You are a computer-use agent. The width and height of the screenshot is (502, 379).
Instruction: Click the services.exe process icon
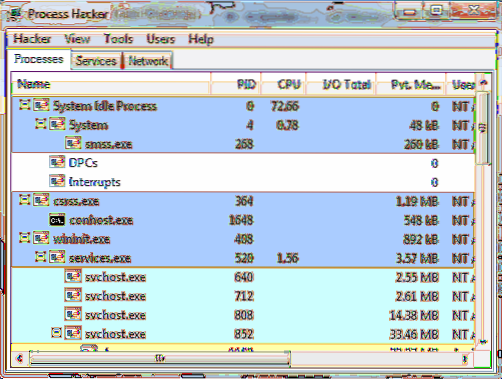(57, 258)
